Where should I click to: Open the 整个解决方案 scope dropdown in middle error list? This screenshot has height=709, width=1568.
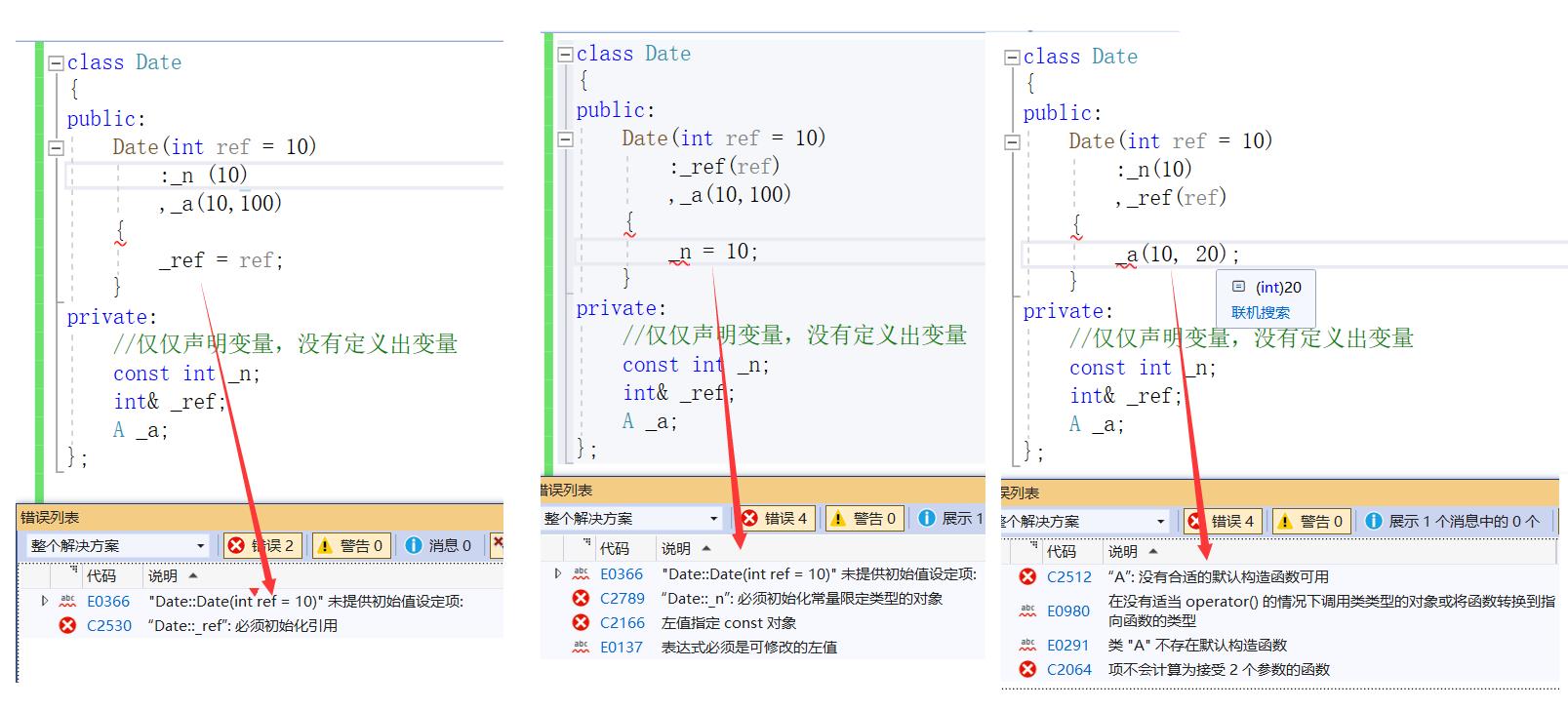(631, 518)
